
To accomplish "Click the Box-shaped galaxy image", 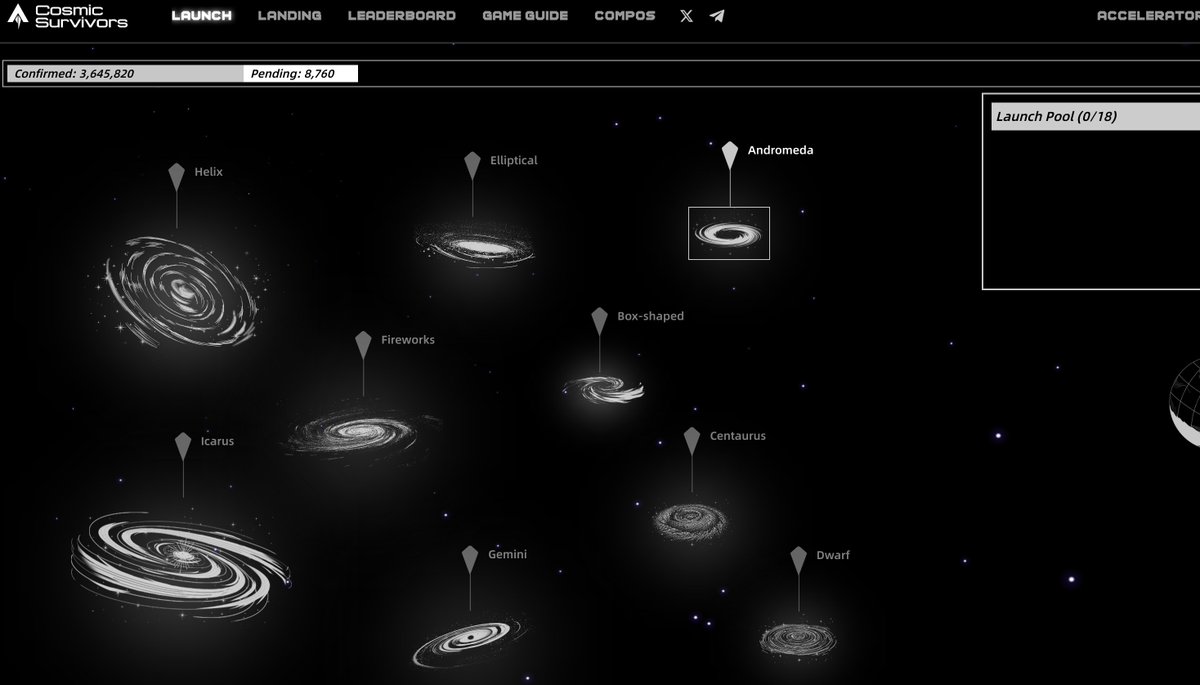I will [603, 388].
